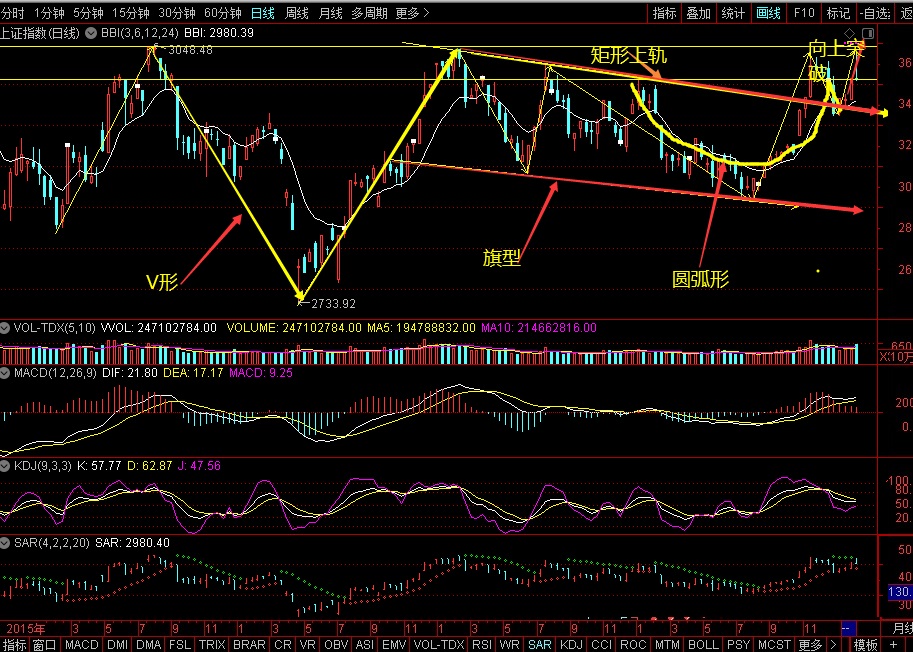The image size is (913, 652).
Task: Click the MA5: 194788832.00 volume value
Action: tap(421, 328)
